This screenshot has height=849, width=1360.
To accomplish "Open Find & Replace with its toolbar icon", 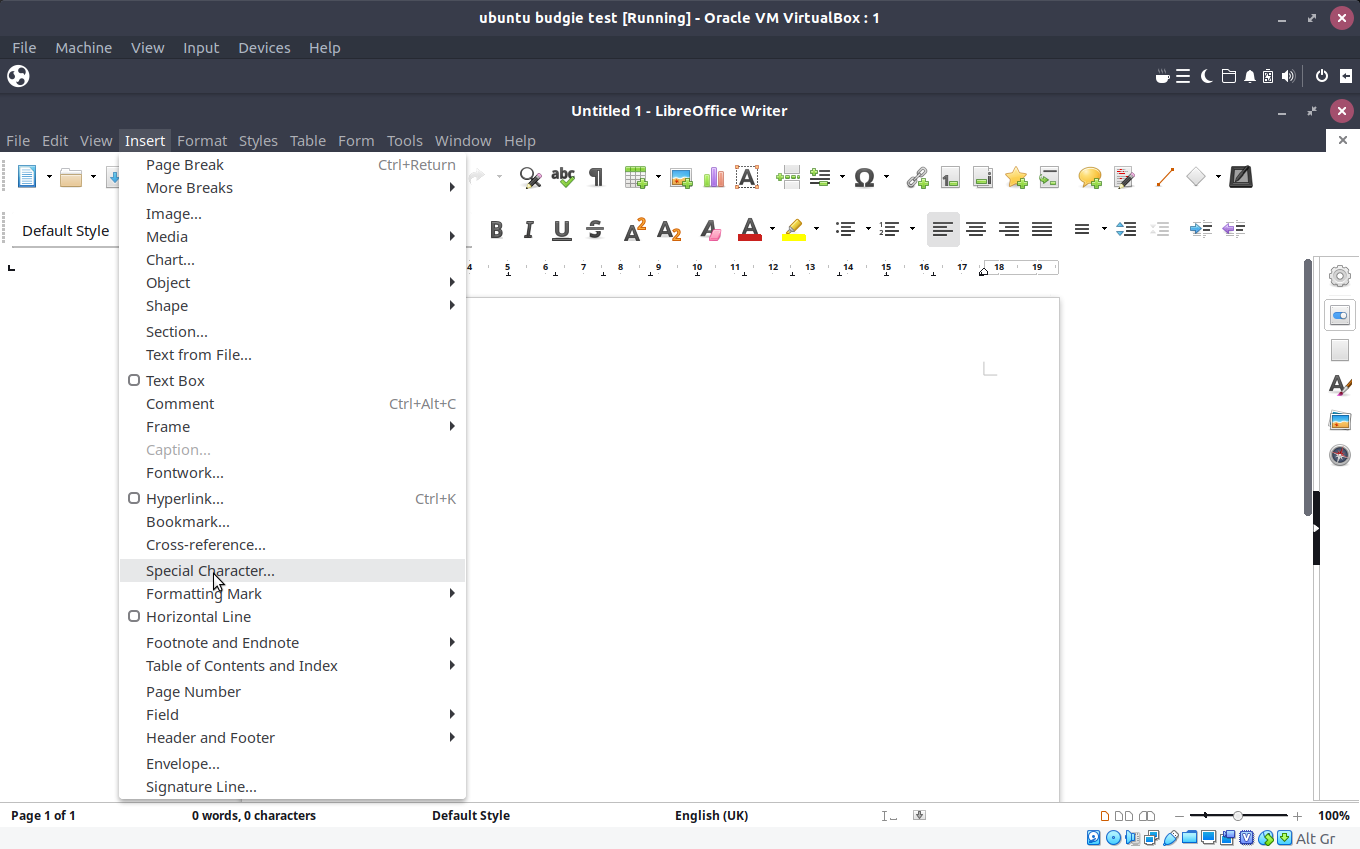I will pyautogui.click(x=530, y=177).
